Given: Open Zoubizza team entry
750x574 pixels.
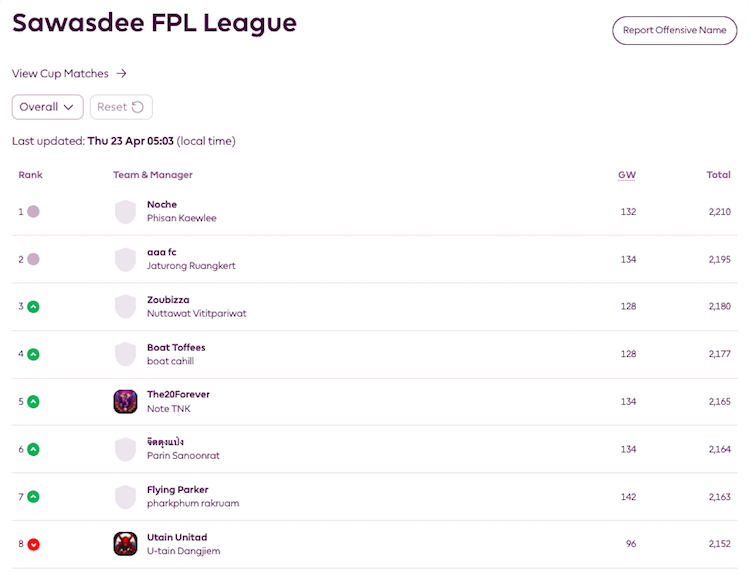Looking at the screenshot, I should point(168,300).
